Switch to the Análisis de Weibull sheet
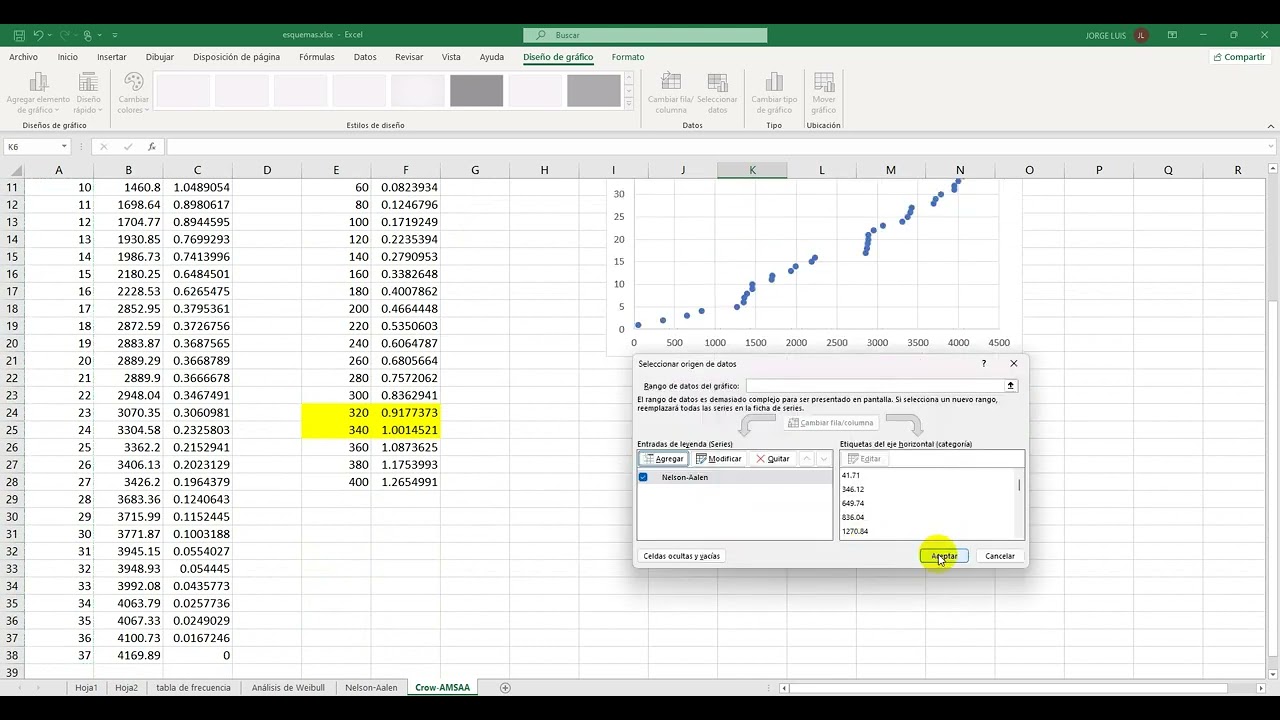Viewport: 1280px width, 720px height. pyautogui.click(x=288, y=687)
